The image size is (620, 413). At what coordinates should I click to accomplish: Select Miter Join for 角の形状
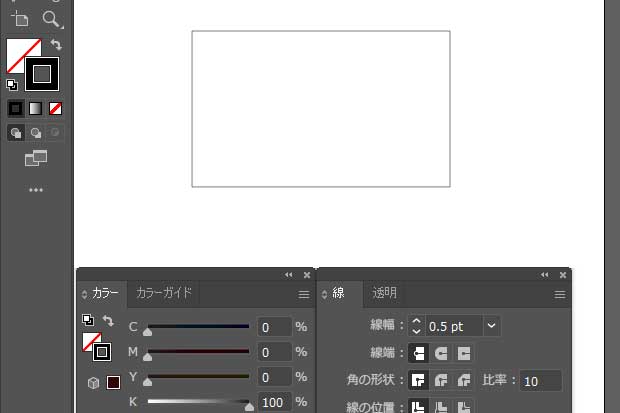coord(418,380)
